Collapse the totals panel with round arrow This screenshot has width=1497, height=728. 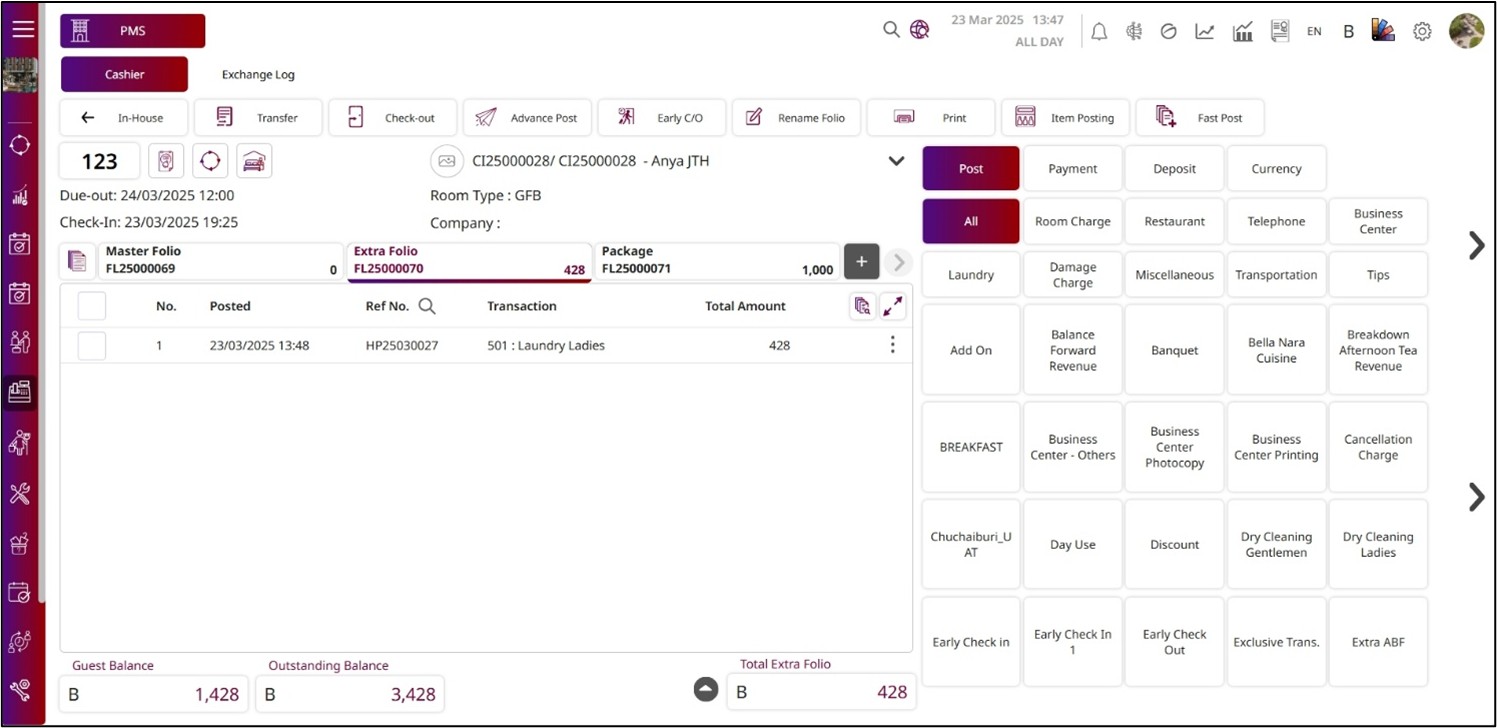[706, 689]
